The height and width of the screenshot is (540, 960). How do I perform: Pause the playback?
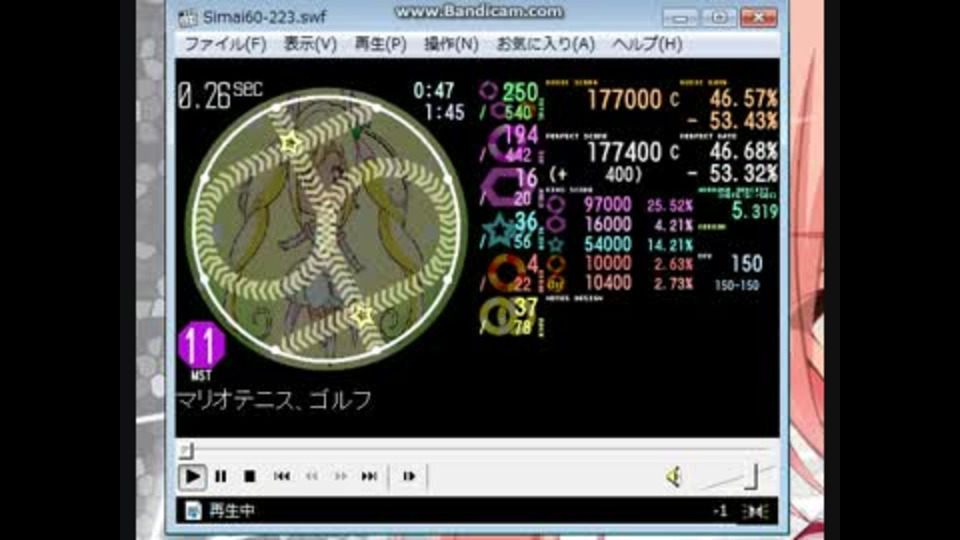[x=221, y=476]
